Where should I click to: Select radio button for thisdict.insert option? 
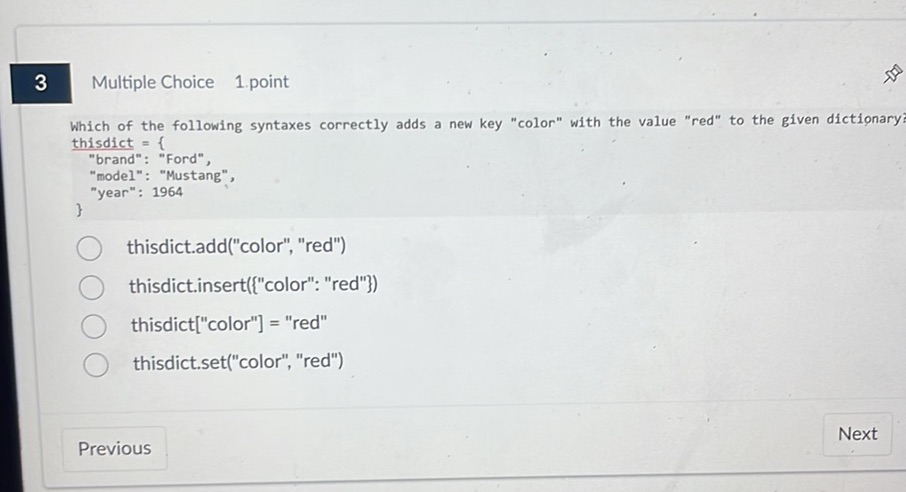pyautogui.click(x=91, y=288)
